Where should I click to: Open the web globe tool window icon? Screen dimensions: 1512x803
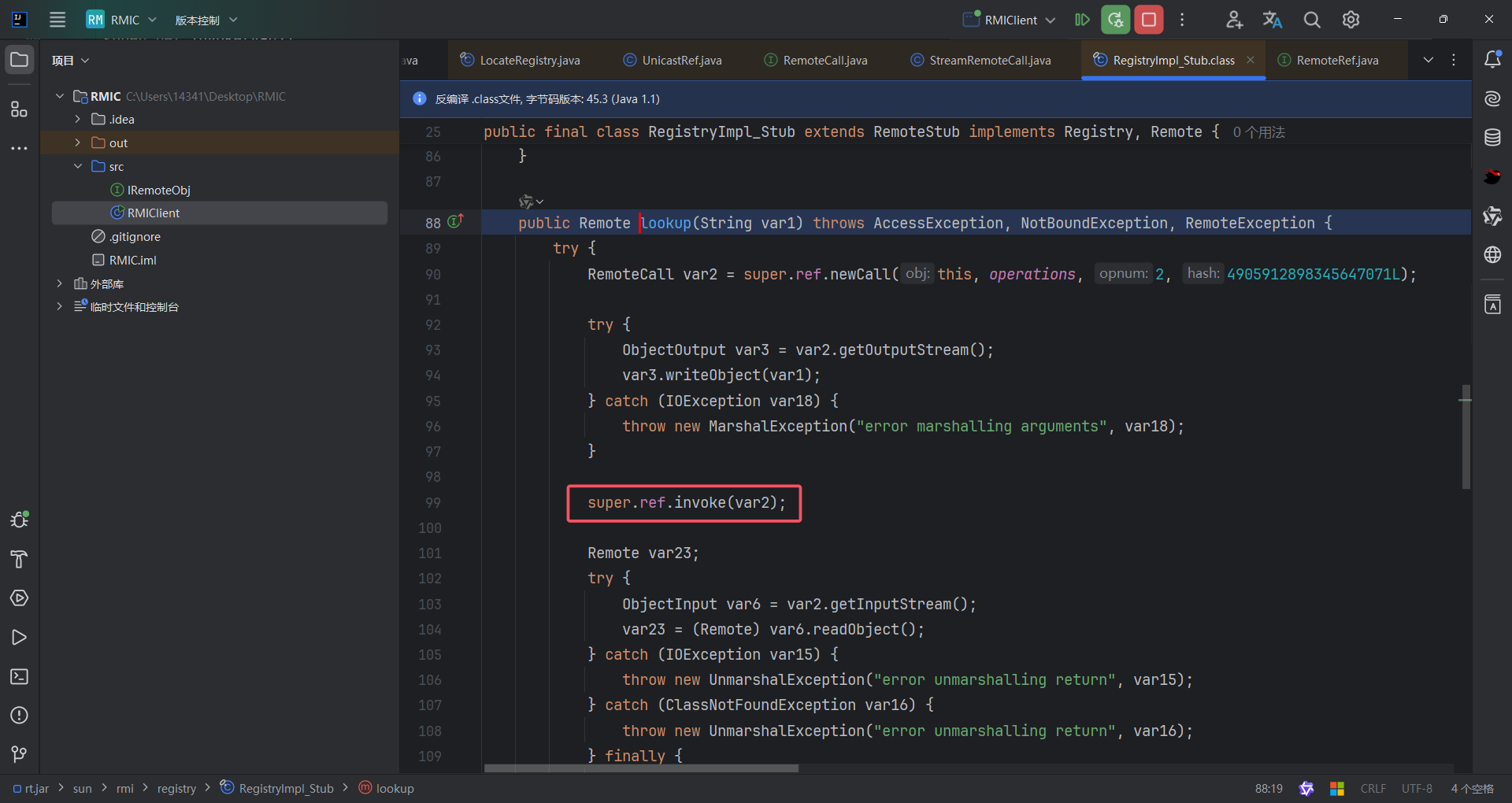coord(1492,255)
